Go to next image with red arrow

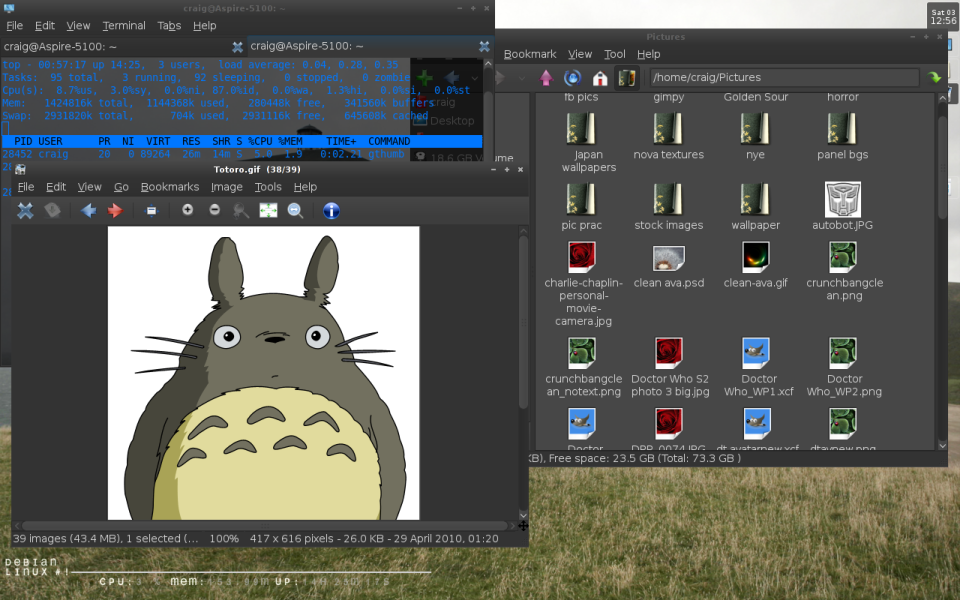pyautogui.click(x=114, y=211)
